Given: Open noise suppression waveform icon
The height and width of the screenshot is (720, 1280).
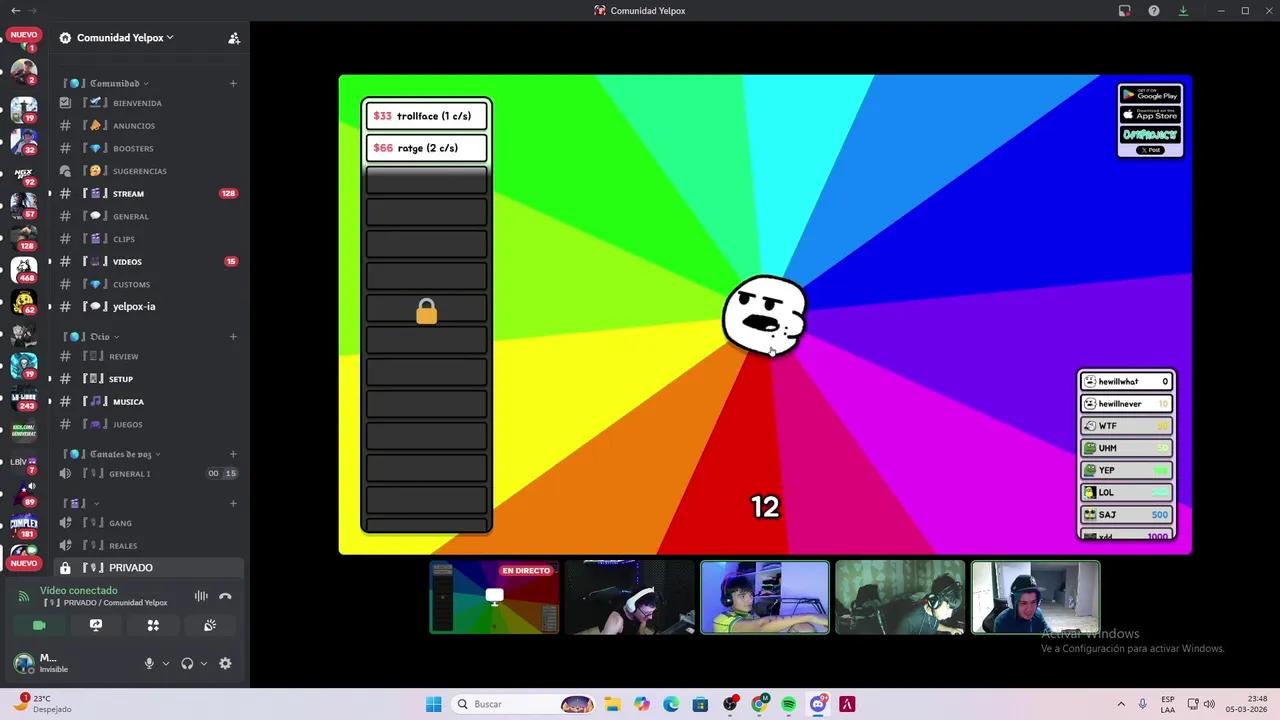Looking at the screenshot, I should 201,596.
